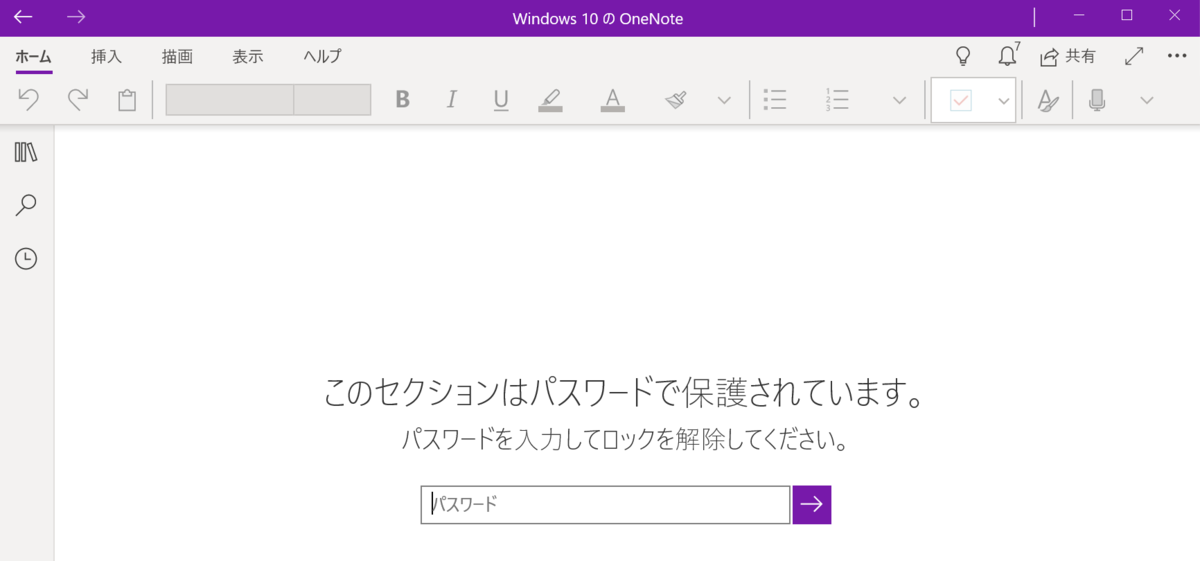Screen dimensions: 1200x561
Task: Redo the last action
Action: point(77,100)
